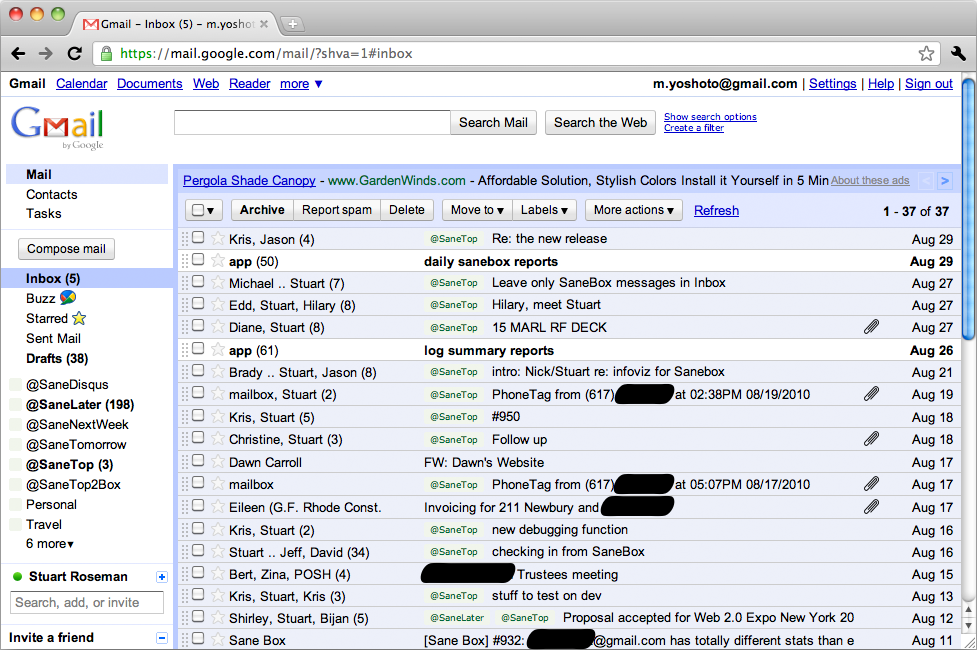
Task: Open Documents from the top bar
Action: (x=150, y=84)
